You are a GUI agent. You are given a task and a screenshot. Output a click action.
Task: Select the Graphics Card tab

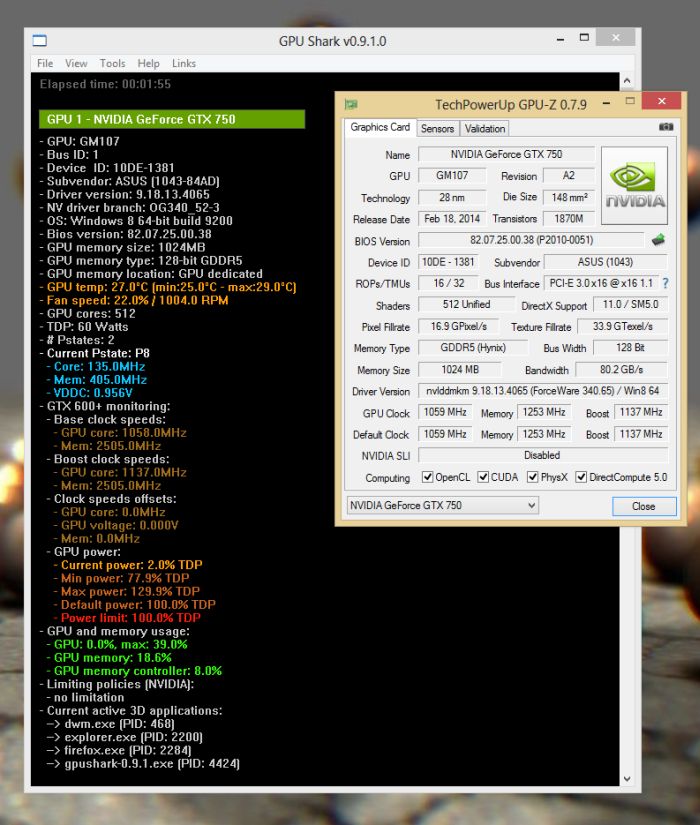[x=380, y=127]
